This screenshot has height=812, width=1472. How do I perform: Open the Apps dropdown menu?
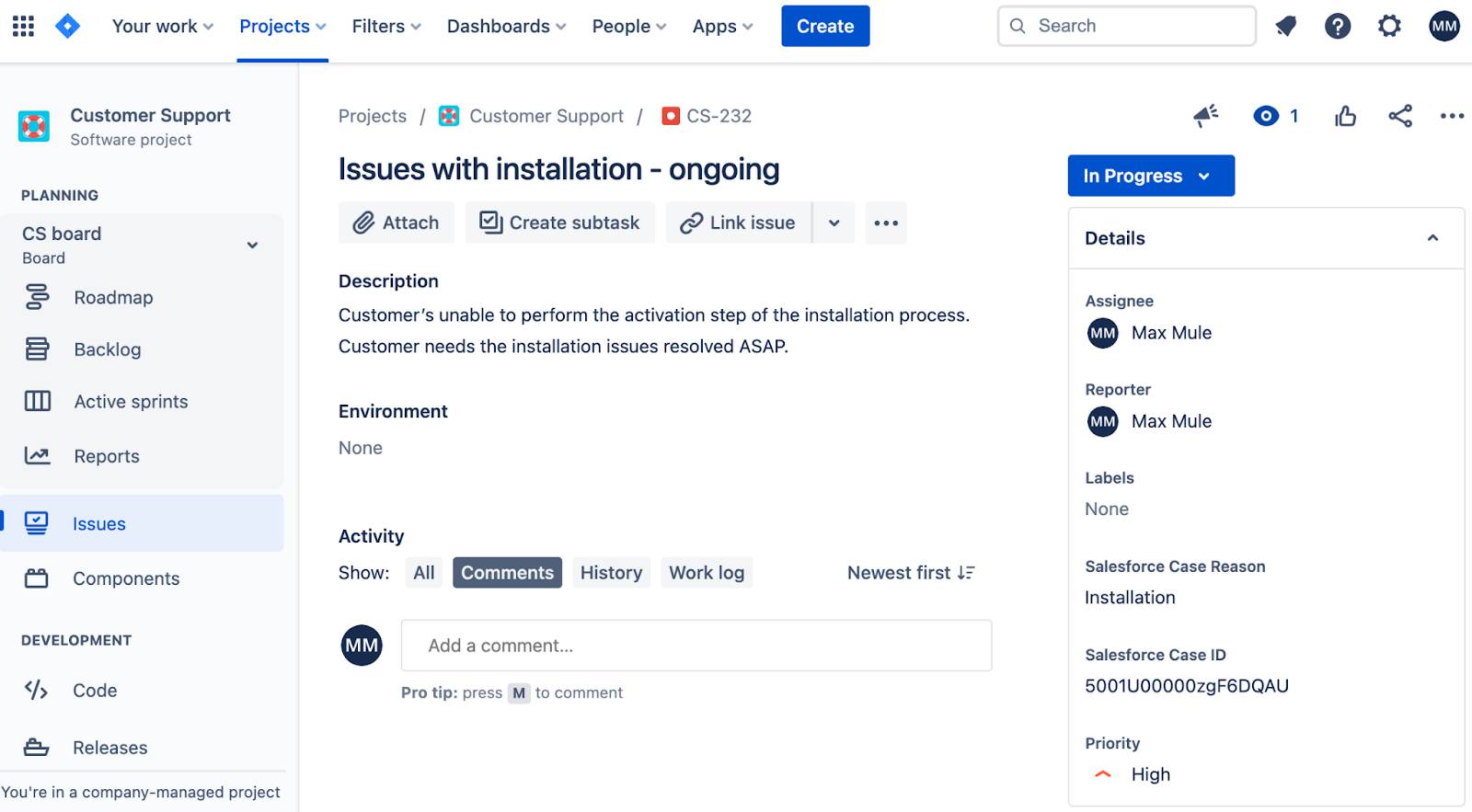[722, 26]
